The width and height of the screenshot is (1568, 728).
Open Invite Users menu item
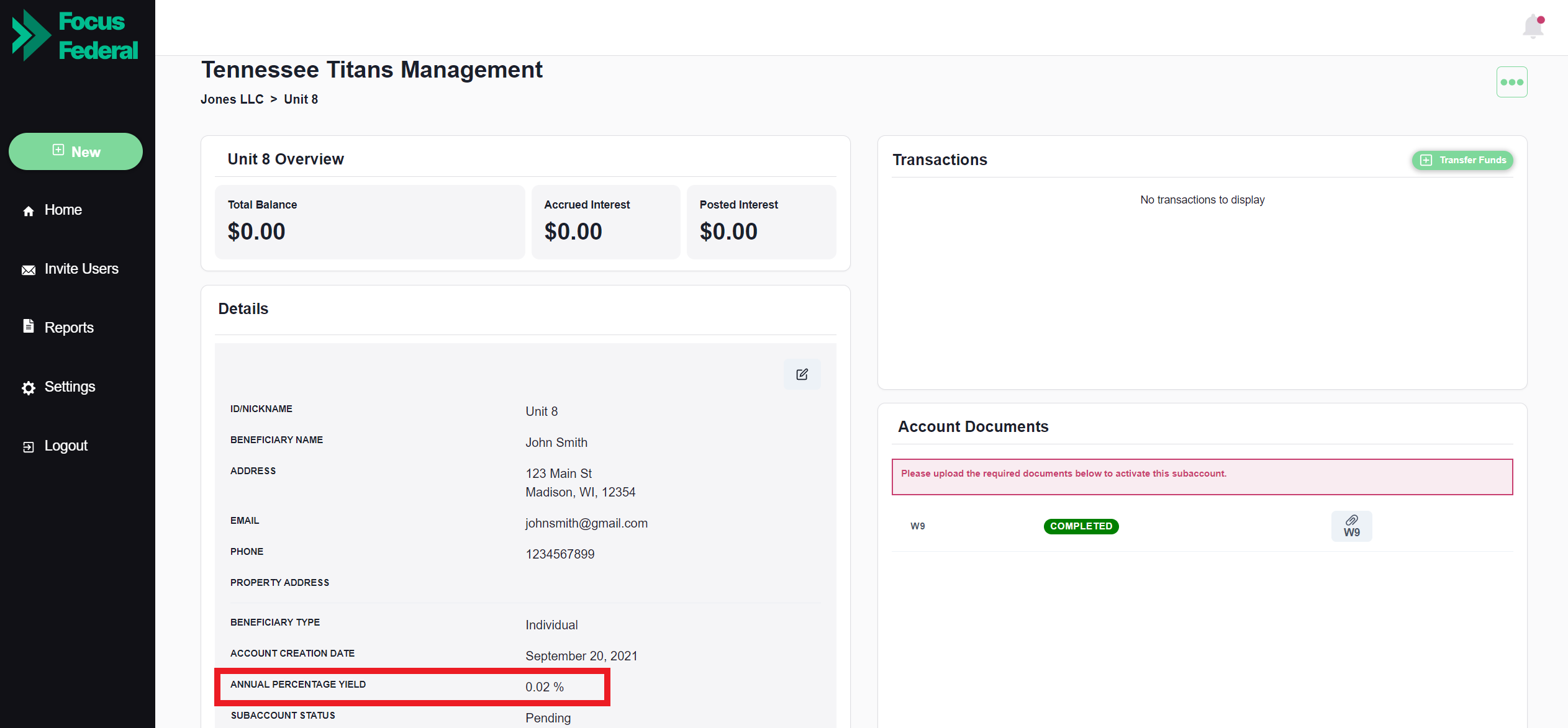(x=70, y=269)
